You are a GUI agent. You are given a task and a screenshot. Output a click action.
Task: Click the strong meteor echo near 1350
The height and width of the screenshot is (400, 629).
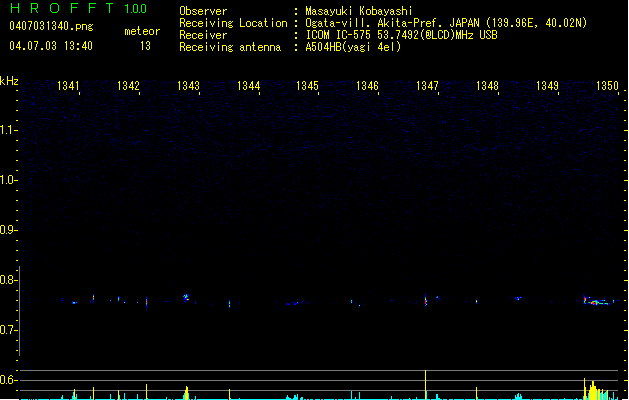point(598,301)
